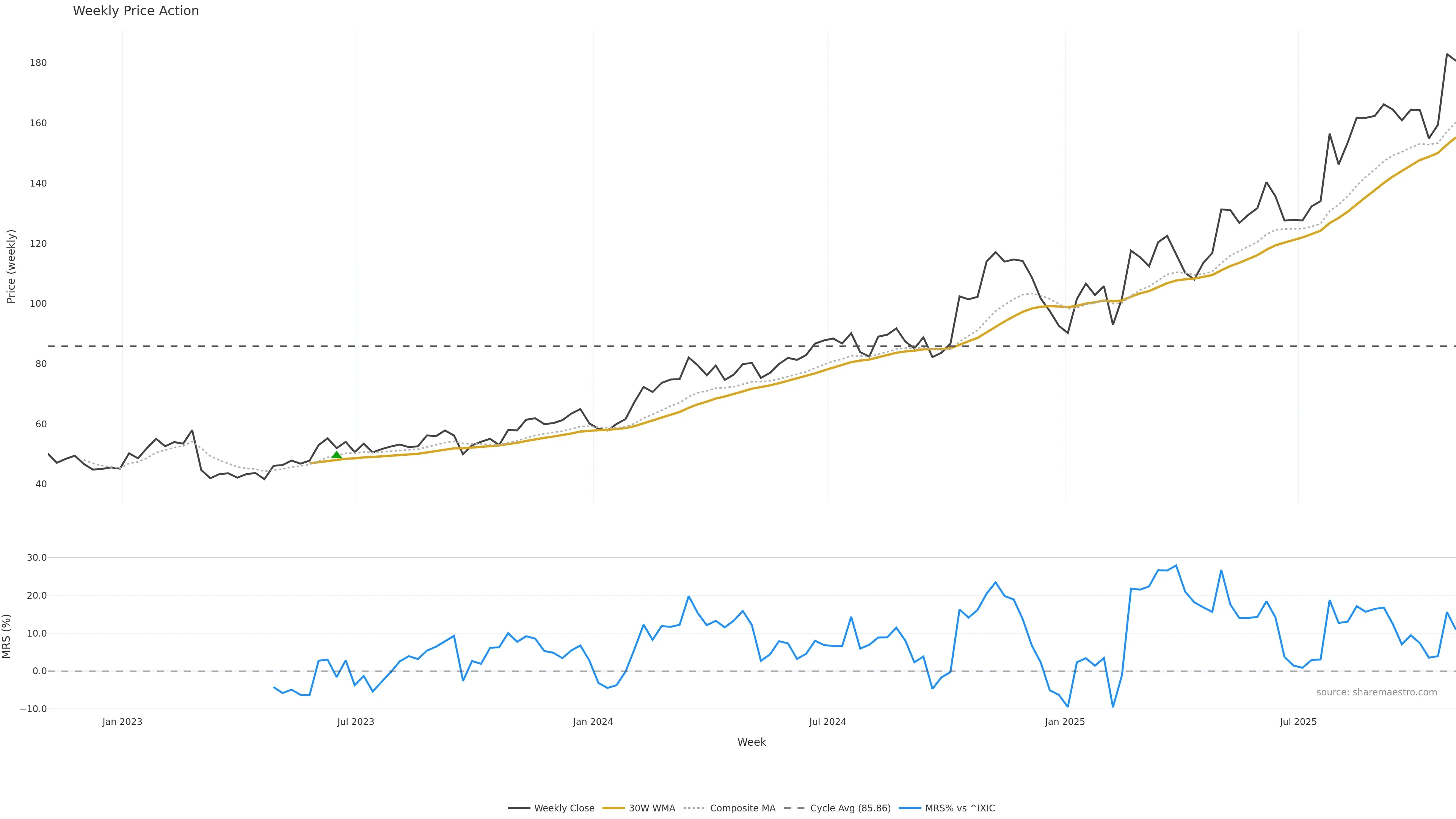Click the MRS (%) y-axis title
The width and height of the screenshot is (1456, 819).
point(7,636)
